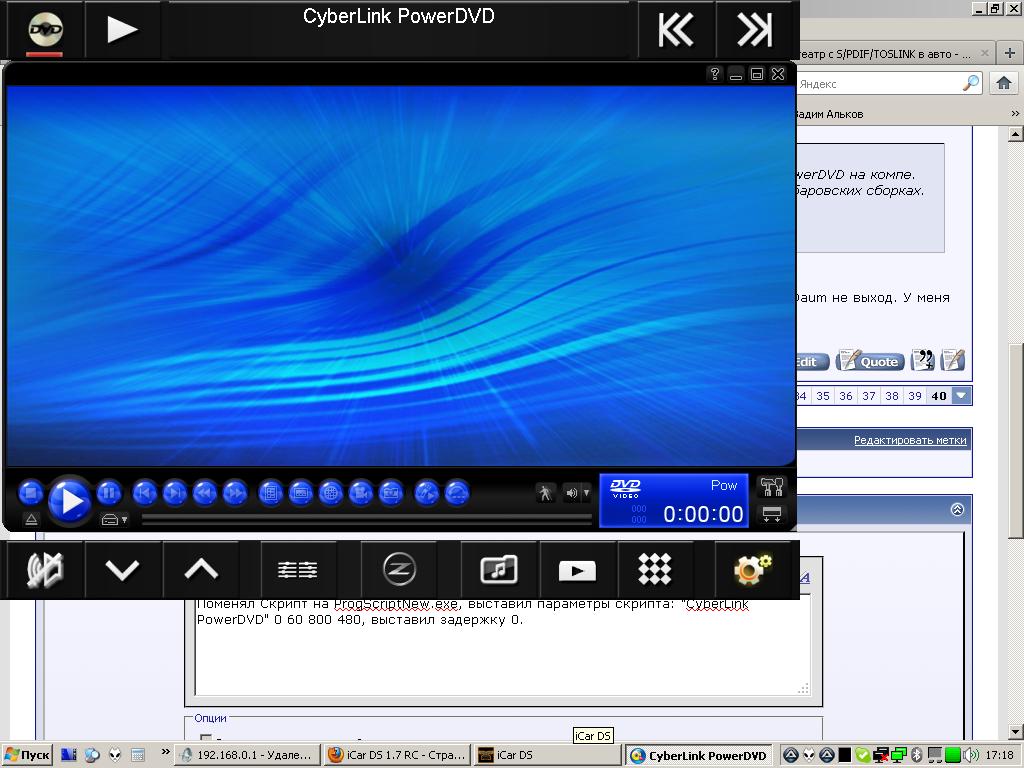The width and height of the screenshot is (1024, 768).
Task: Click the PowerDVD playback seek bar
Action: [366, 519]
